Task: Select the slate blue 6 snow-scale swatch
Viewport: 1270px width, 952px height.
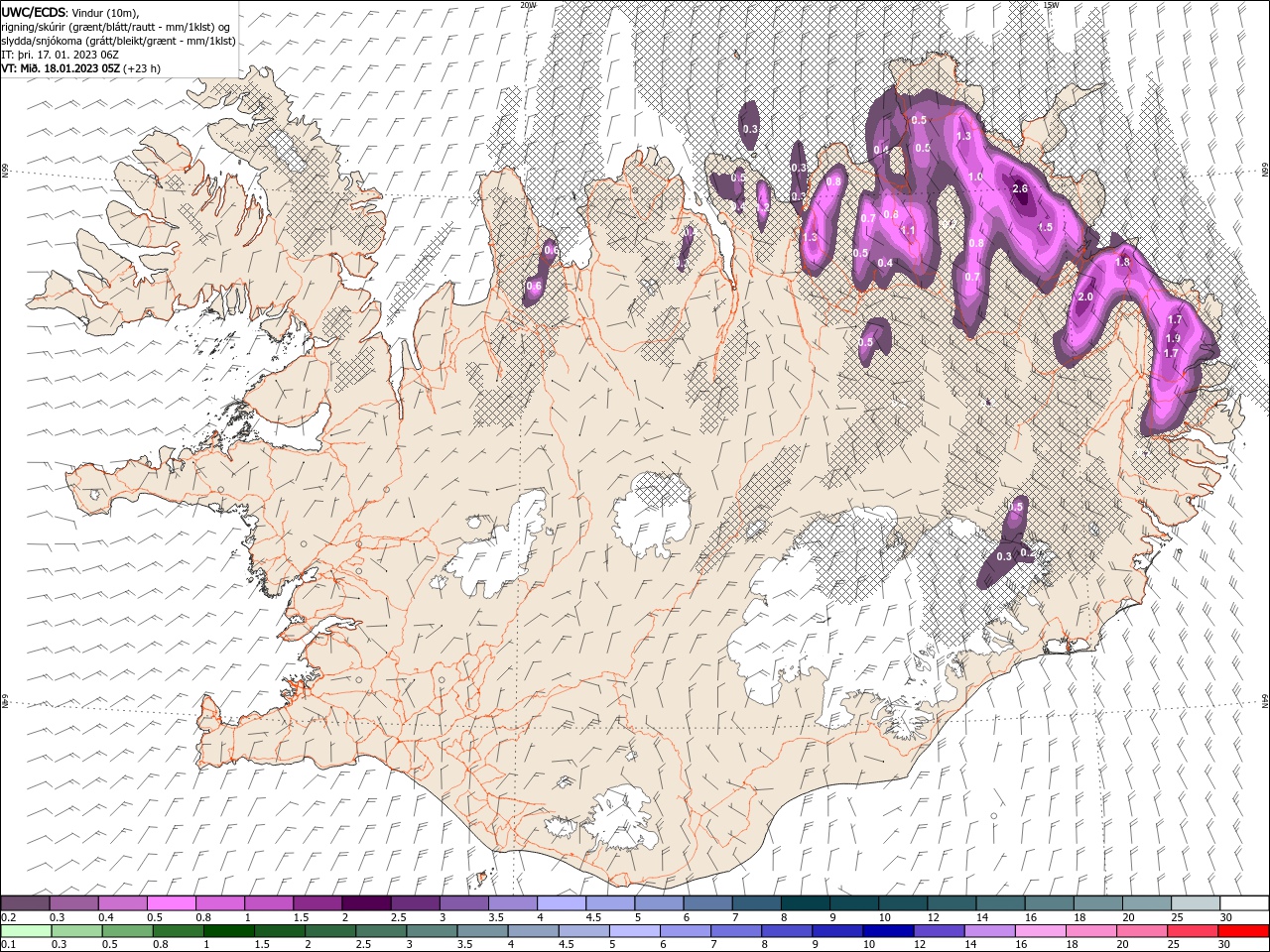Action: pos(706,903)
